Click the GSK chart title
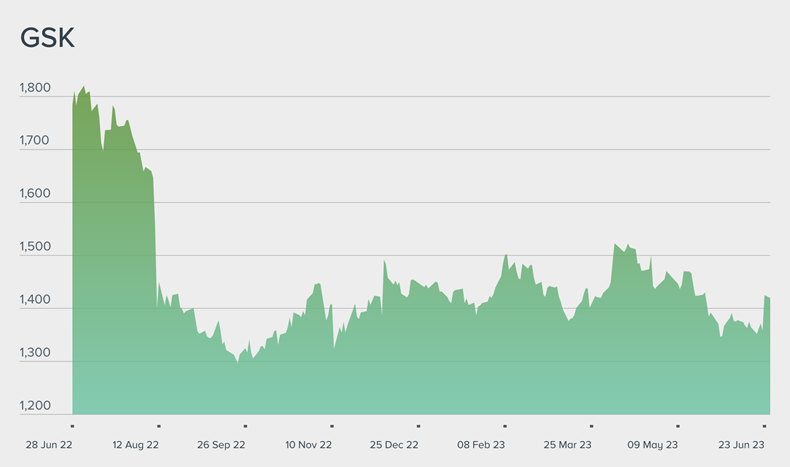 pyautogui.click(x=48, y=39)
